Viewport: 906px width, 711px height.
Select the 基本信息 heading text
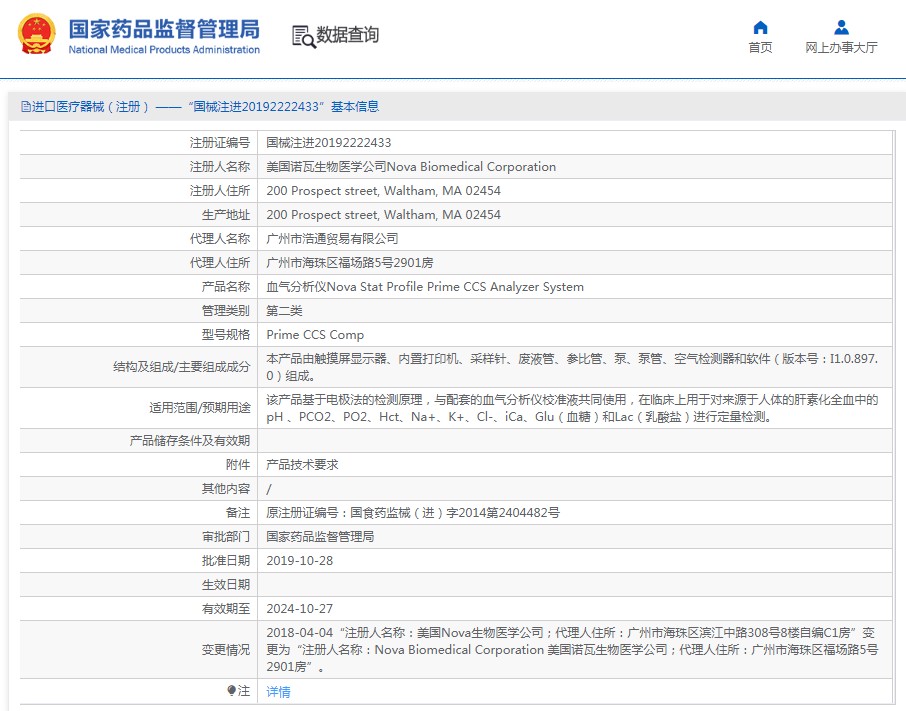coord(355,106)
